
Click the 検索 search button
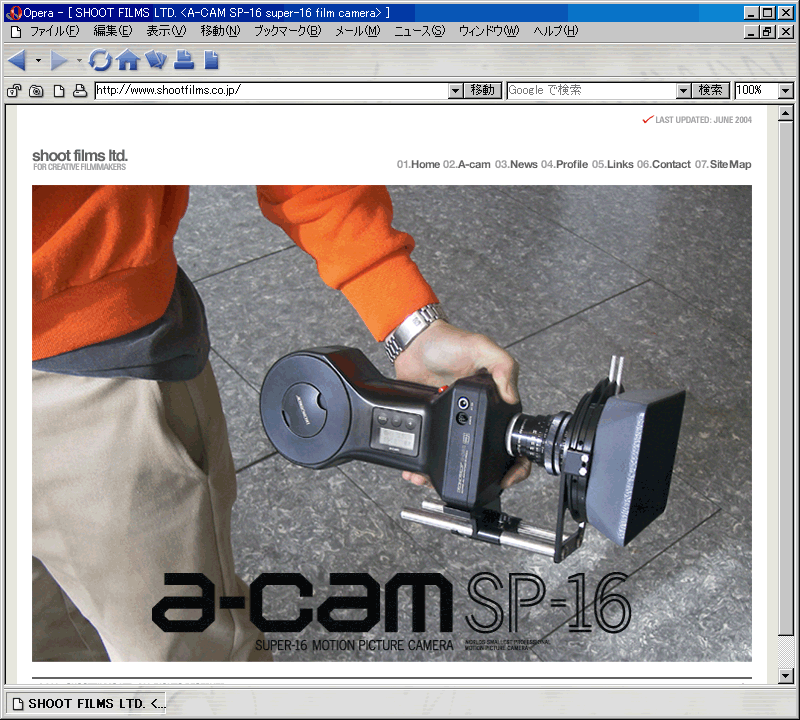(x=710, y=91)
